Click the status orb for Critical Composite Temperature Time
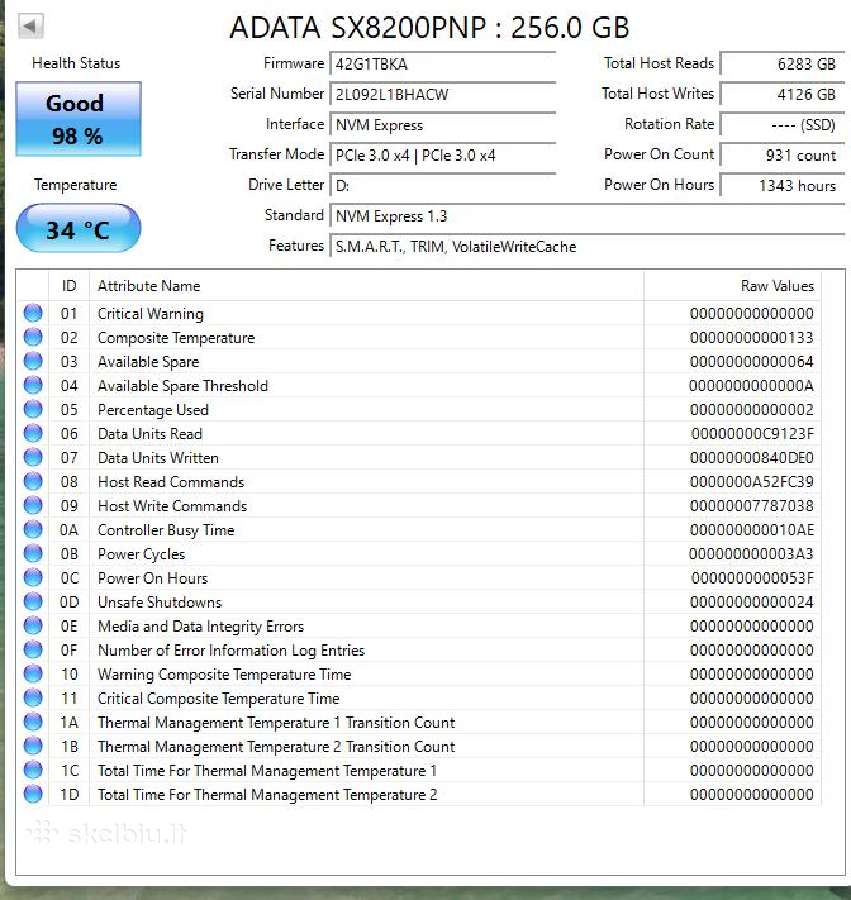851x900 pixels. [33, 698]
